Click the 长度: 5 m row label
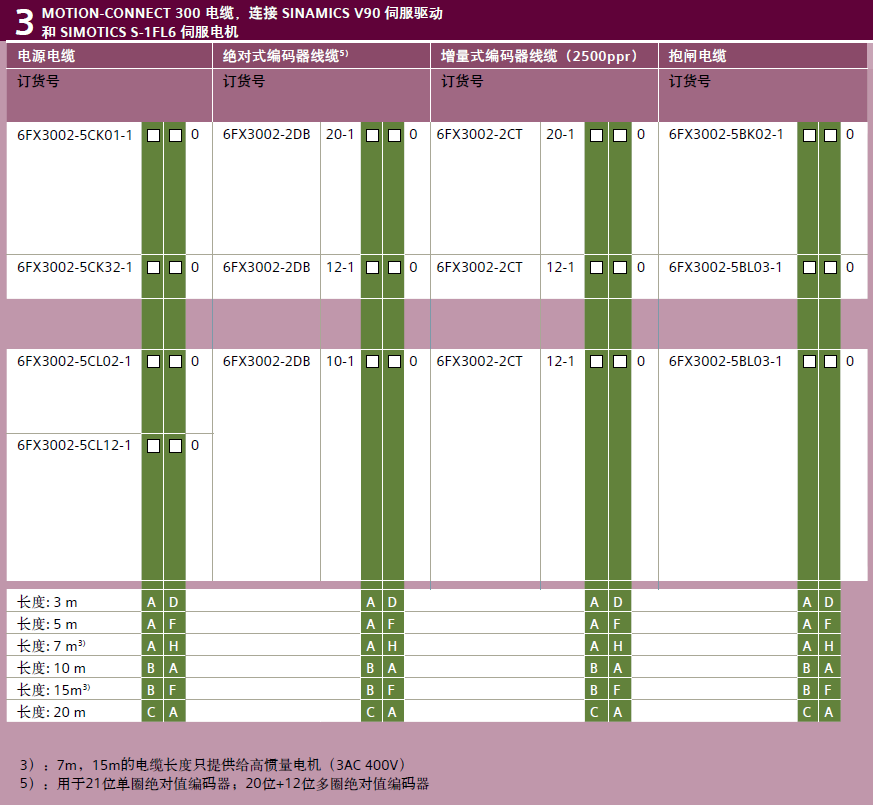The width and height of the screenshot is (873, 805). [x=47, y=624]
